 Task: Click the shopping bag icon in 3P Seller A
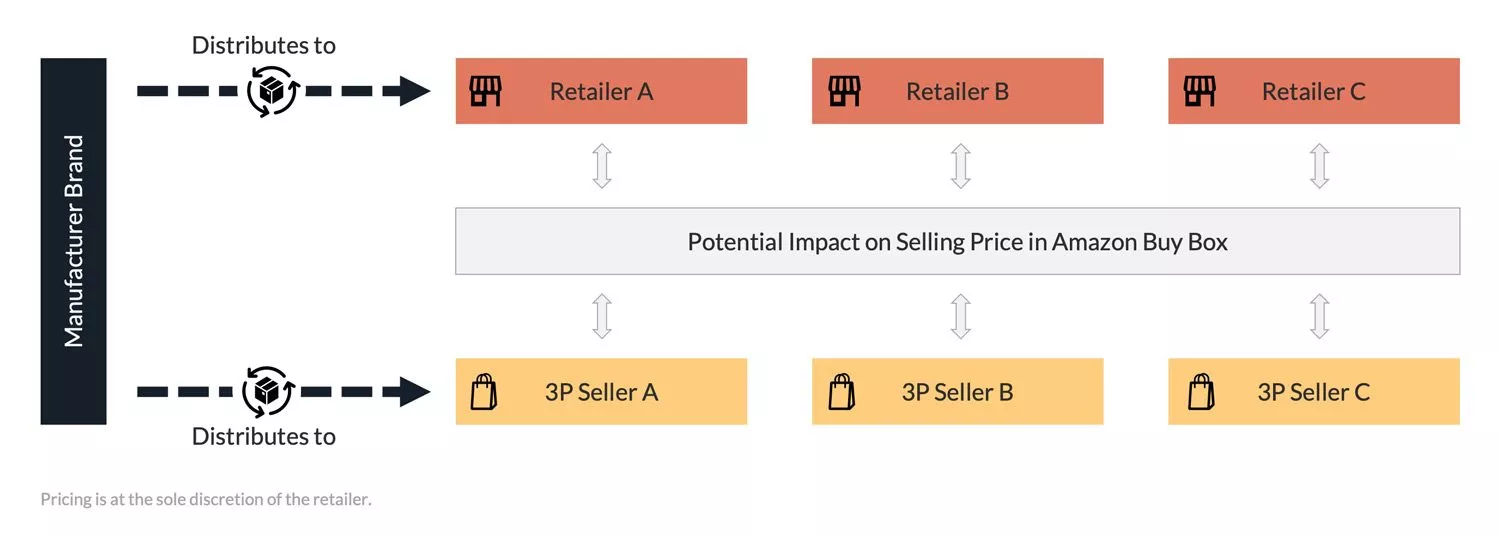[483, 391]
